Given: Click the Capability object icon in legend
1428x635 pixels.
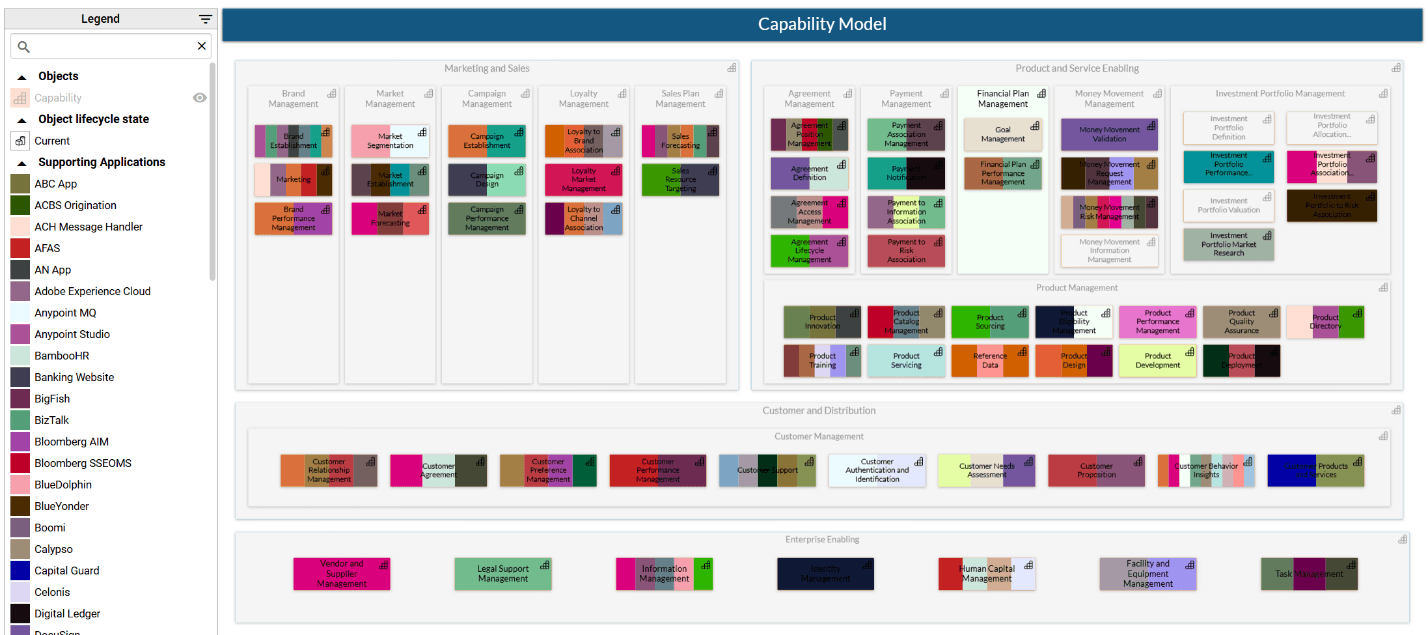Looking at the screenshot, I should (x=20, y=98).
